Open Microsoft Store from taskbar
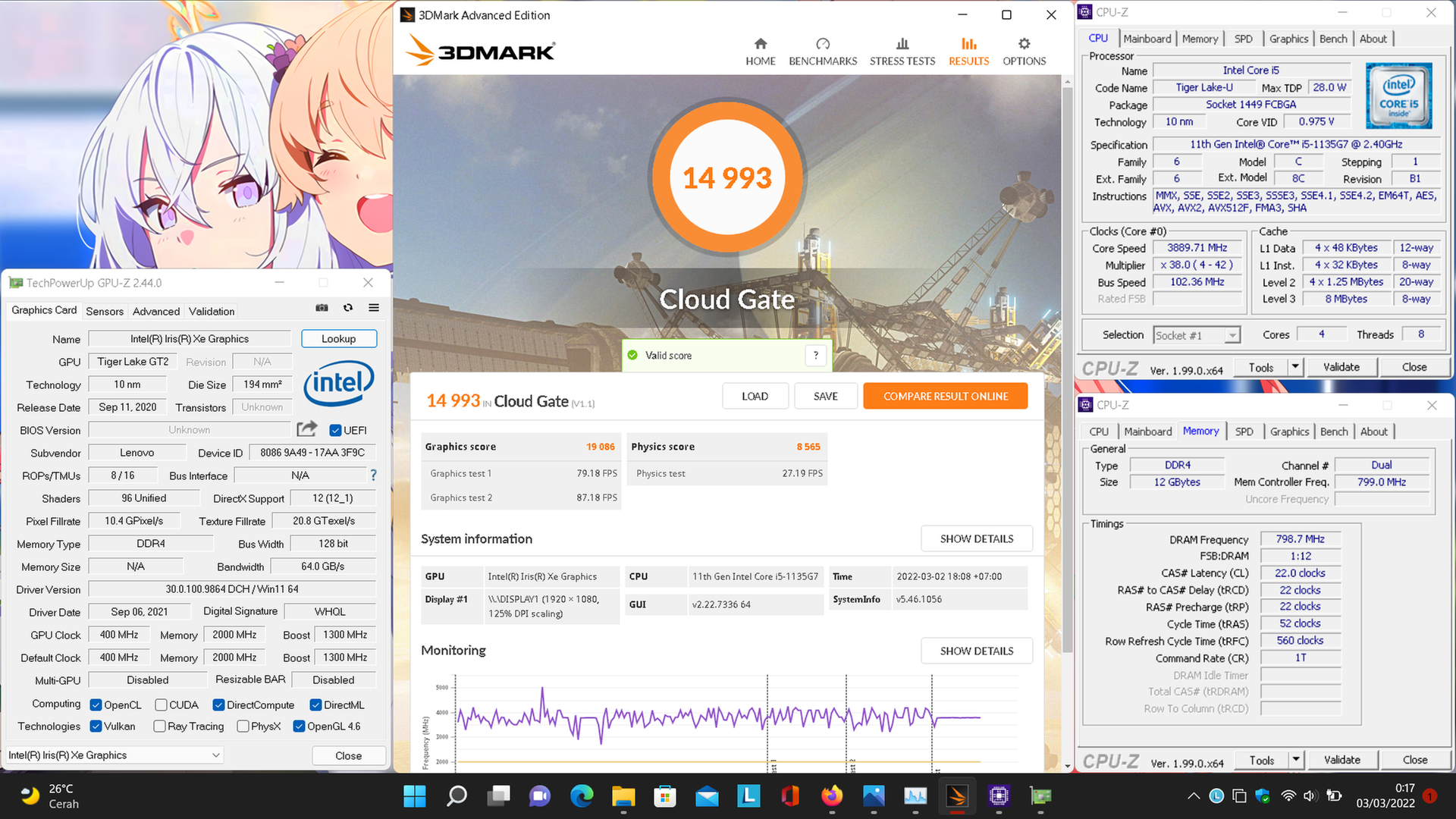Screen dimensions: 1456x819 [x=665, y=795]
